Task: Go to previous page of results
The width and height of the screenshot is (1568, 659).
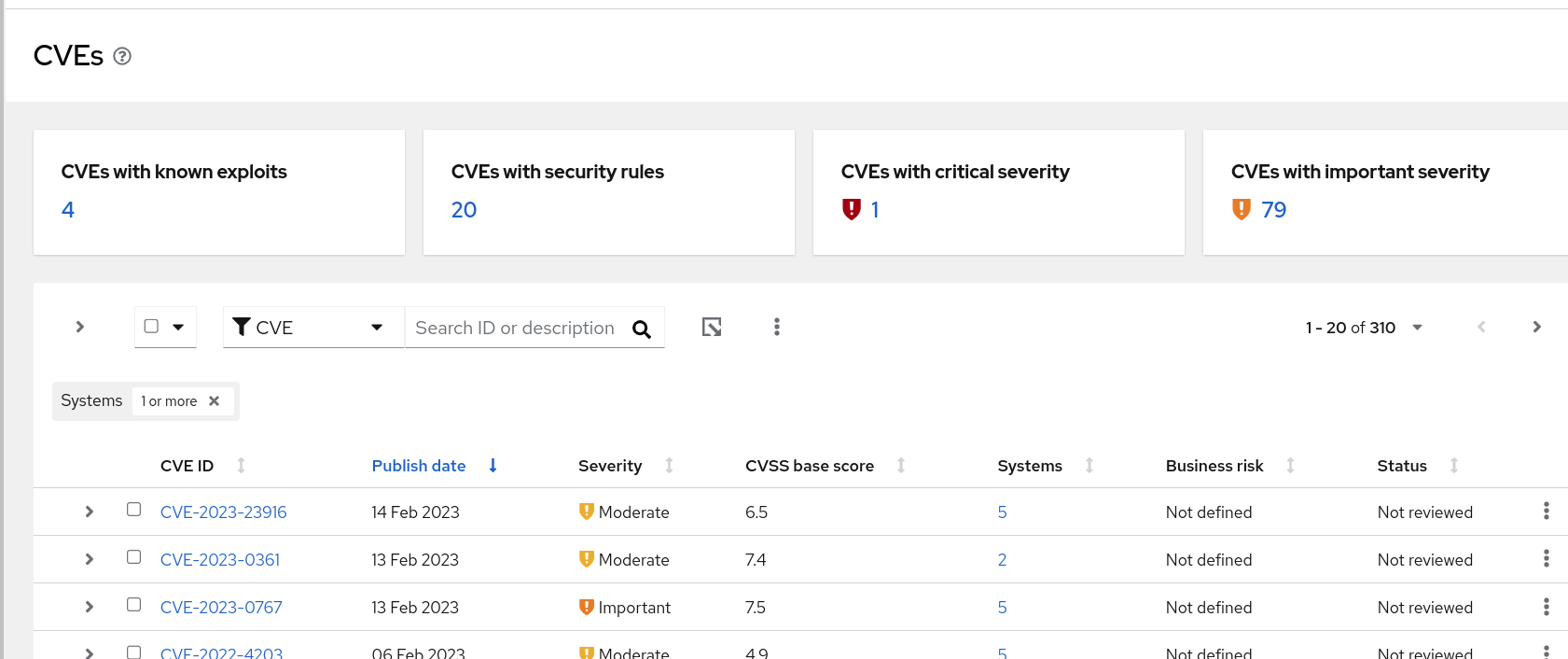Action: click(1481, 327)
